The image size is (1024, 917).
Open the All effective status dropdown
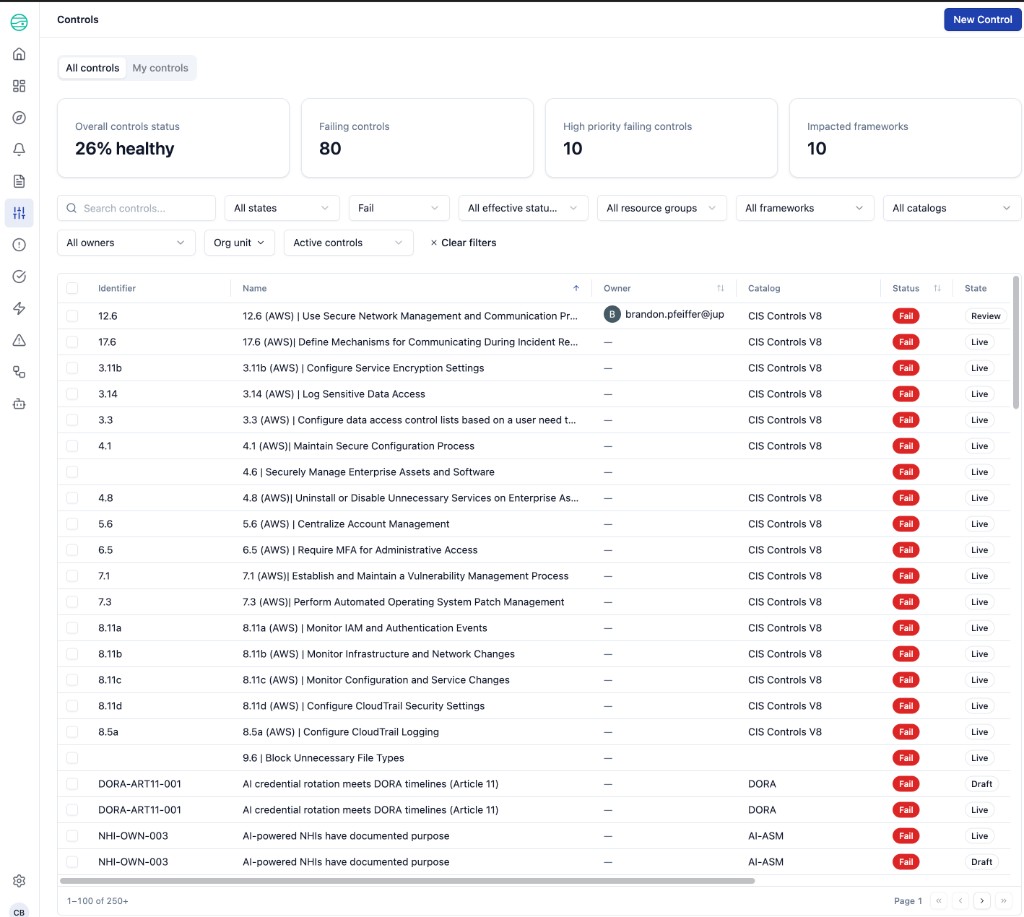[x=522, y=208]
